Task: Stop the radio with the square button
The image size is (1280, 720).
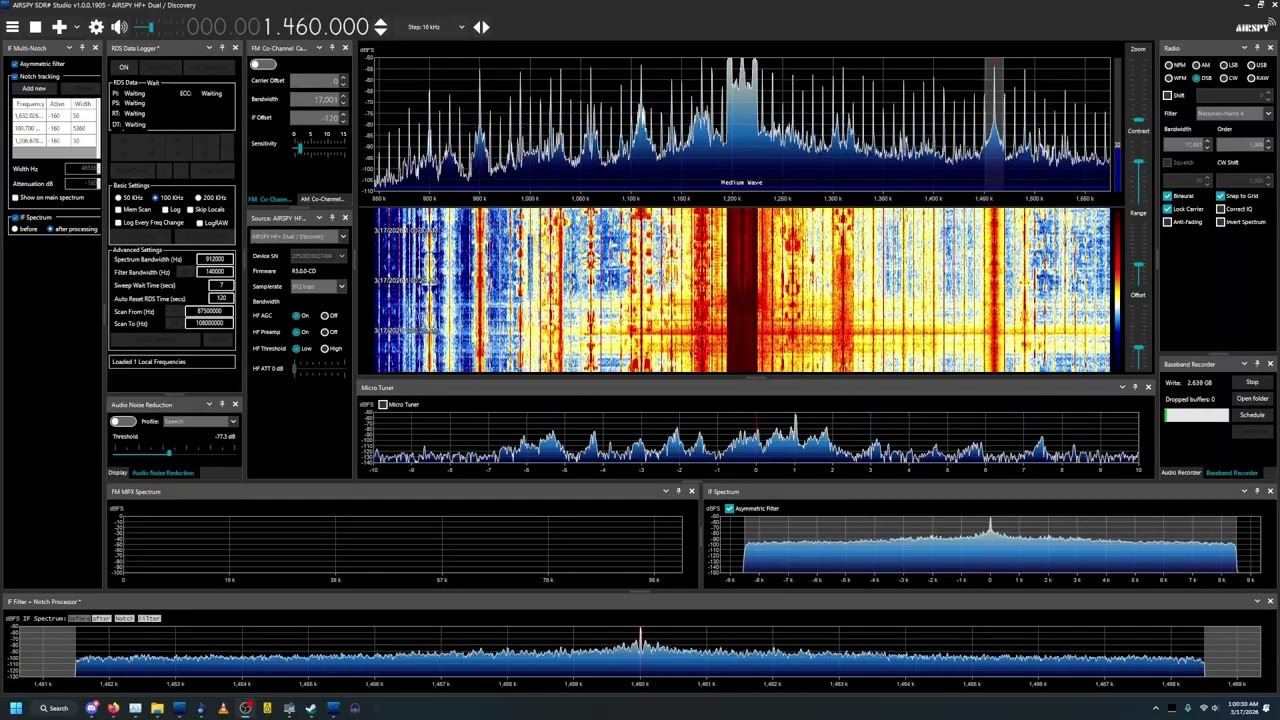Action: [35, 27]
